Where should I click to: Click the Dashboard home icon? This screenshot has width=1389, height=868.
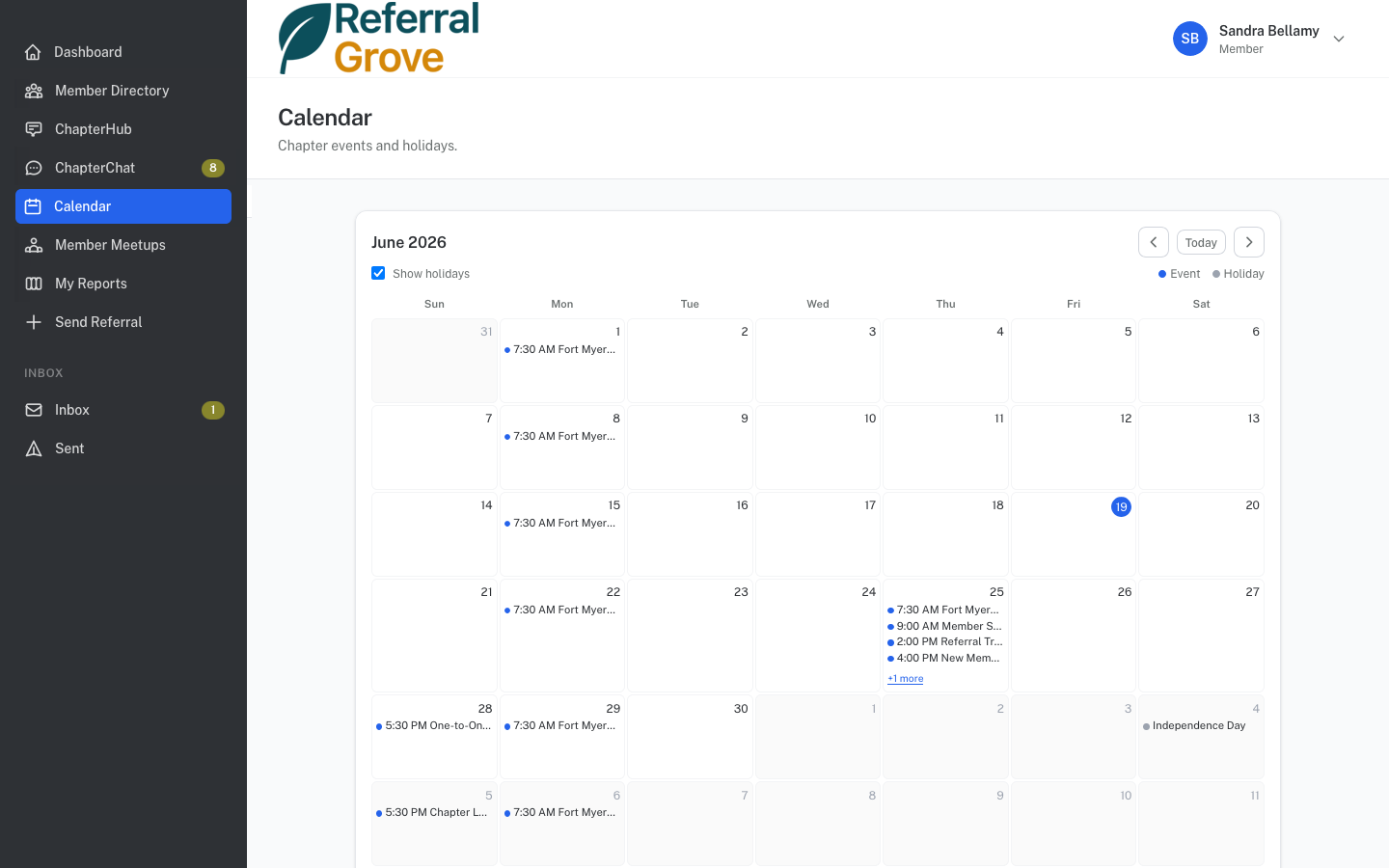[33, 52]
